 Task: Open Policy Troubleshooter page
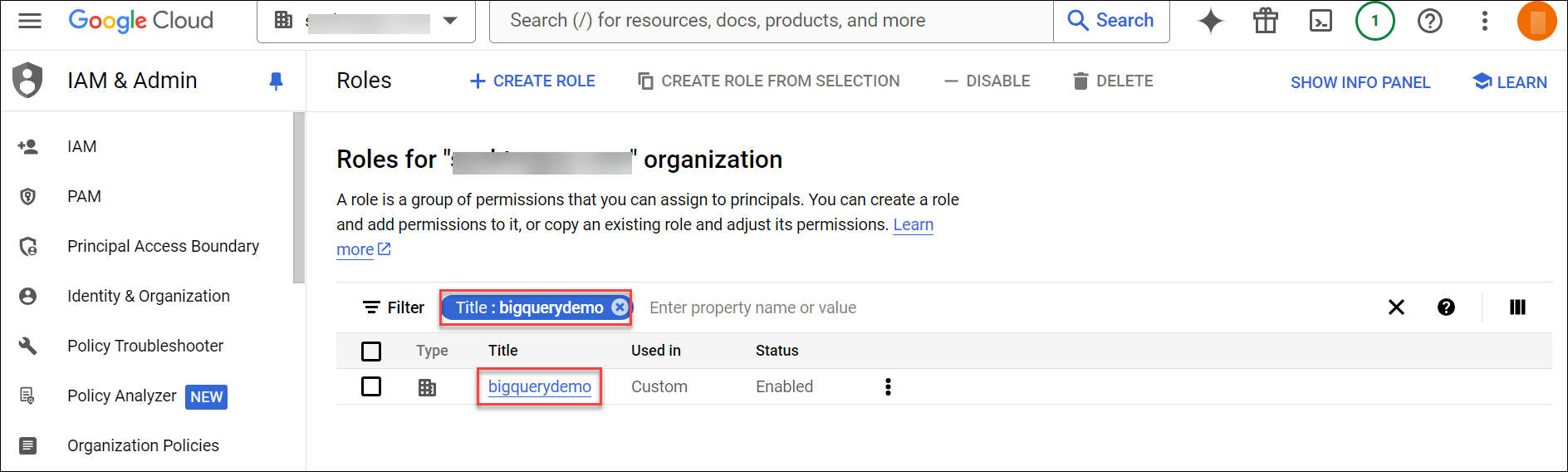(145, 347)
